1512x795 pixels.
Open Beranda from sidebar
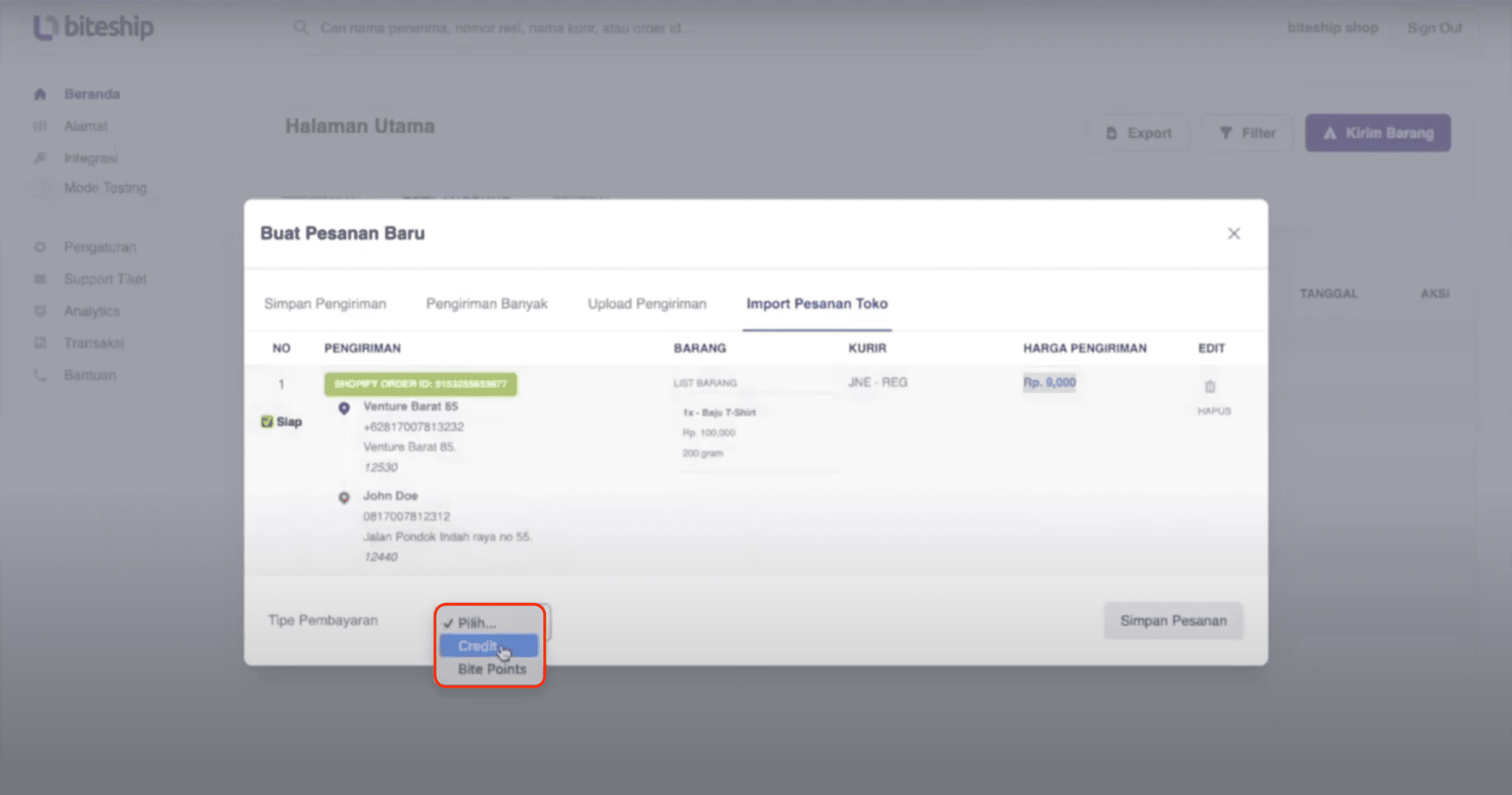(x=92, y=94)
